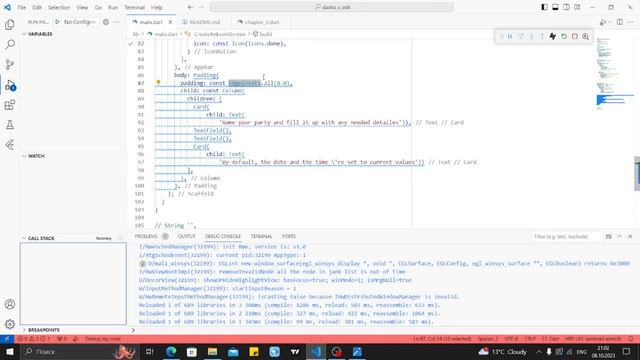Open the Explorer view in activity bar

point(10,24)
